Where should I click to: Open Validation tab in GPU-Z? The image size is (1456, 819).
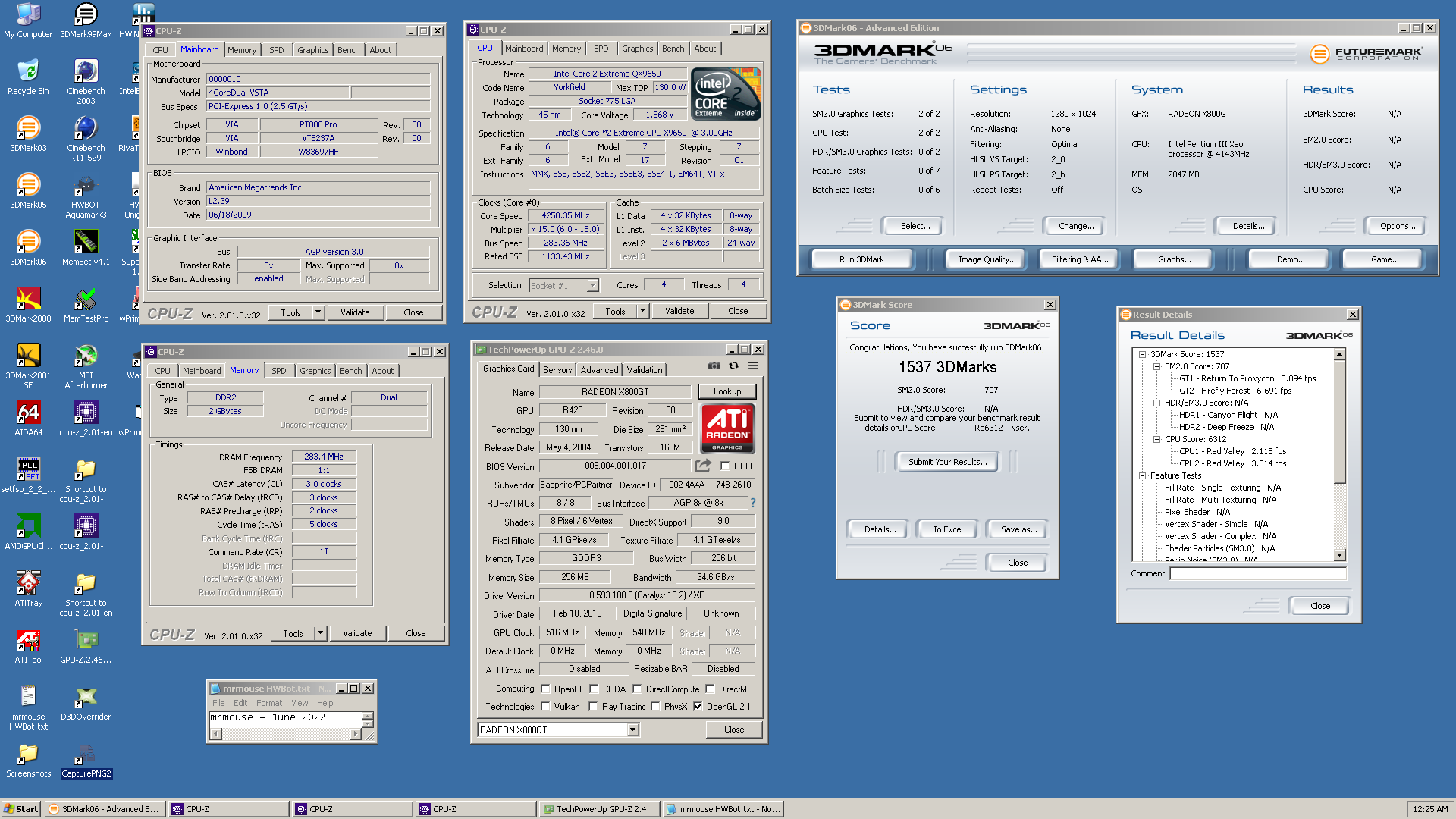point(645,370)
